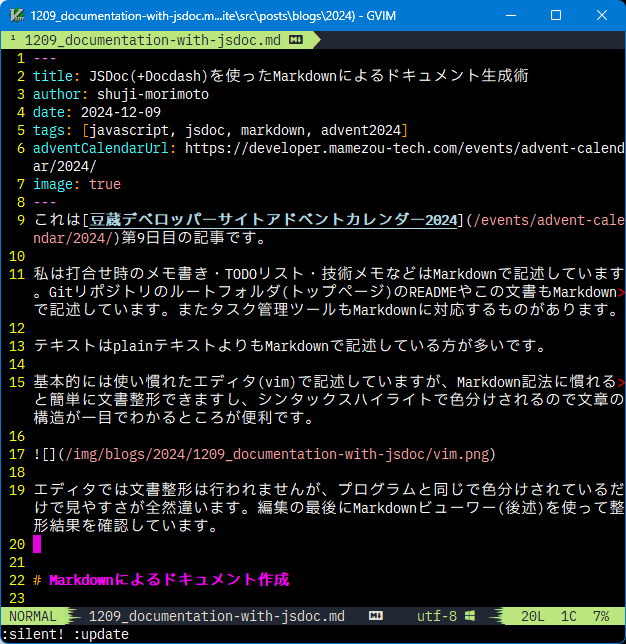This screenshot has width=626, height=644.
Task: Click the Markdown icon in the status line
Action: pyautogui.click(x=376, y=616)
